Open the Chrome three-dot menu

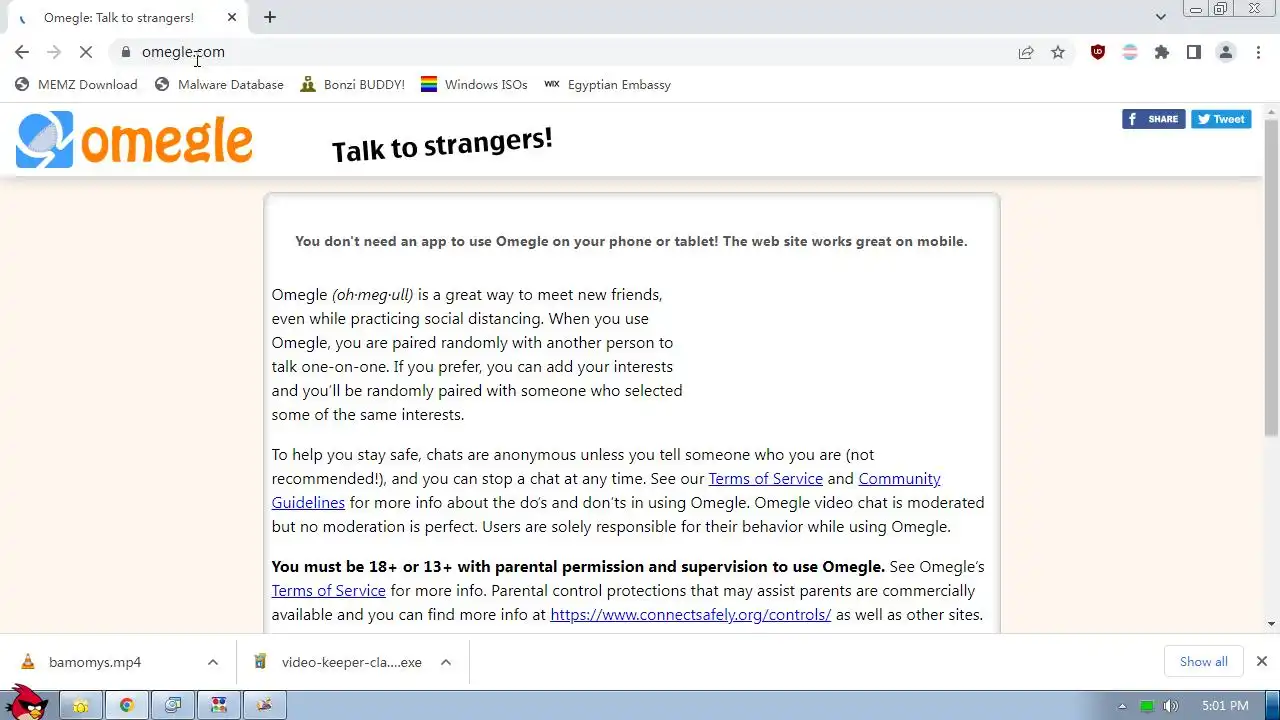coord(1258,52)
